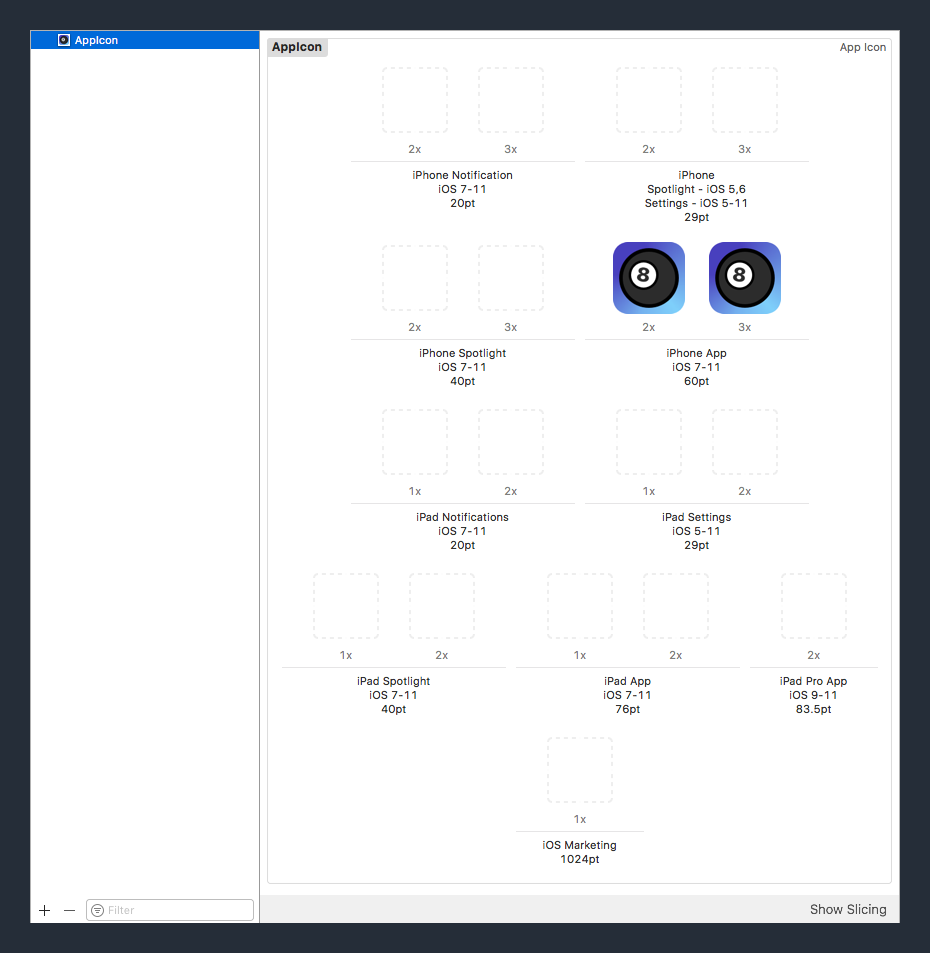The image size is (930, 953).
Task: Click the empty iOS Marketing 1024pt icon well
Action: (x=580, y=769)
